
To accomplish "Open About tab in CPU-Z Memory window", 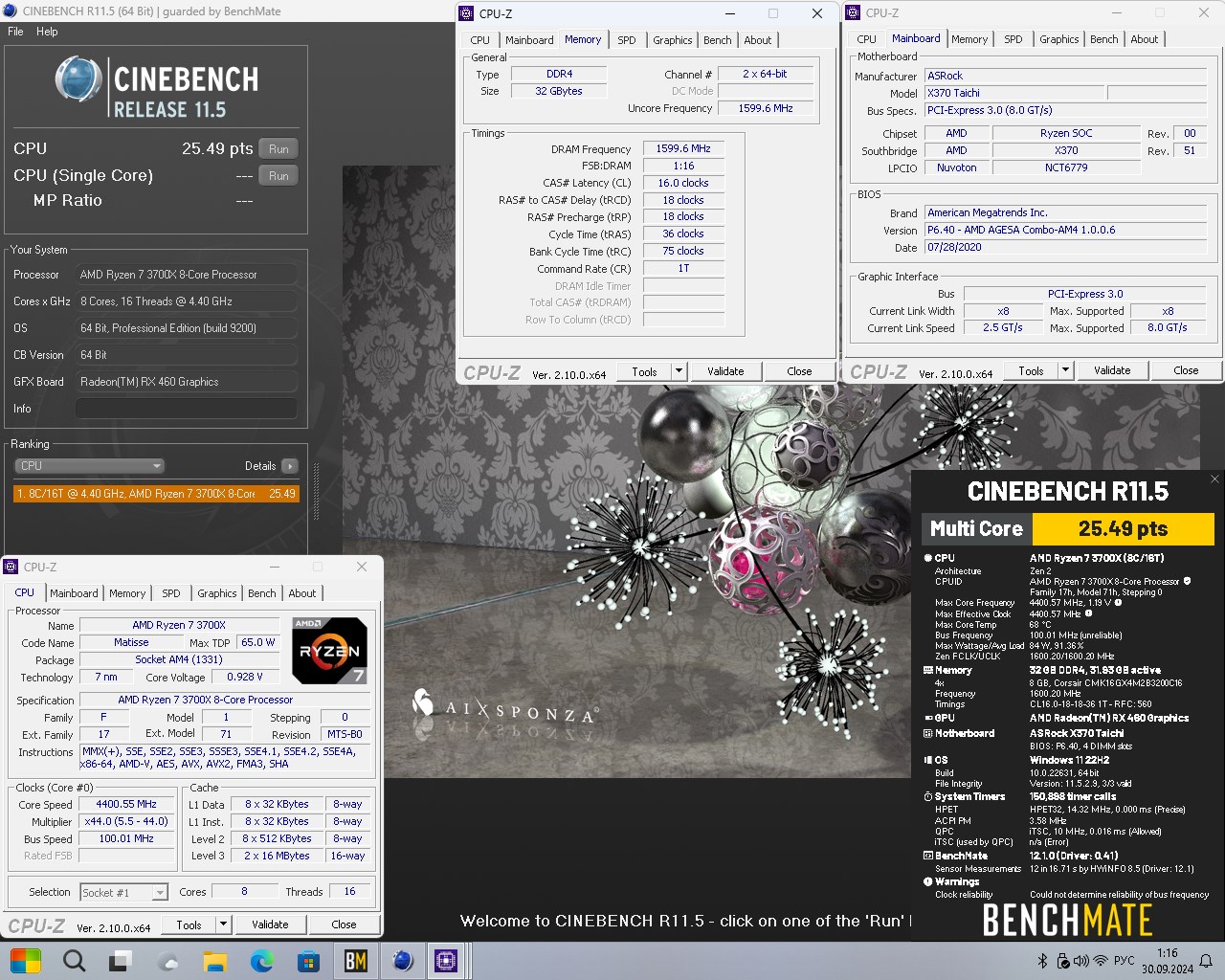I will click(x=758, y=40).
